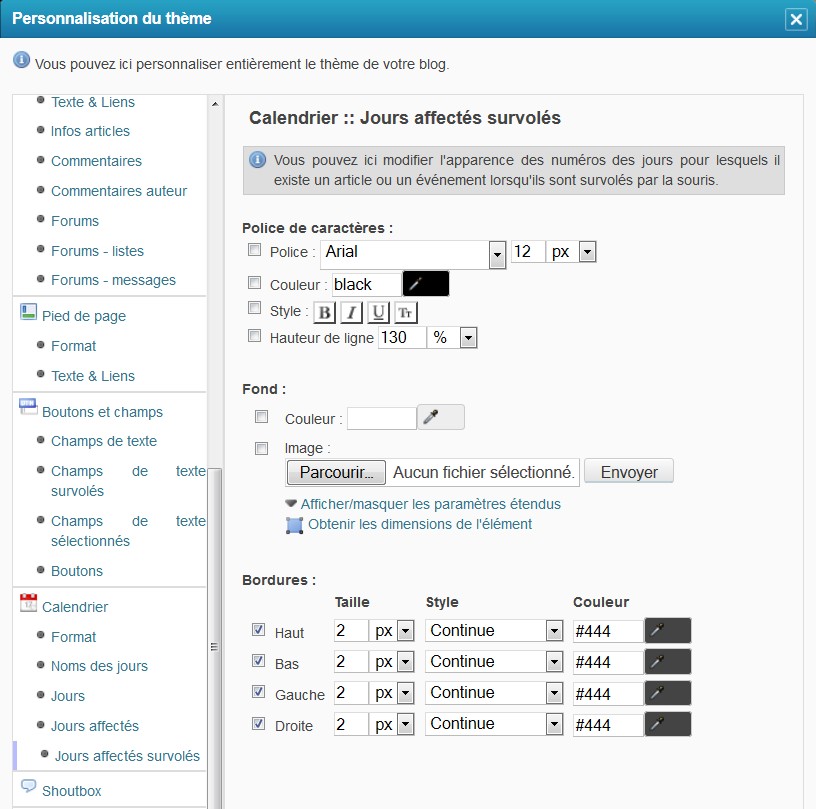This screenshot has width=816, height=809.
Task: Toggle the Underline style button
Action: click(x=378, y=313)
